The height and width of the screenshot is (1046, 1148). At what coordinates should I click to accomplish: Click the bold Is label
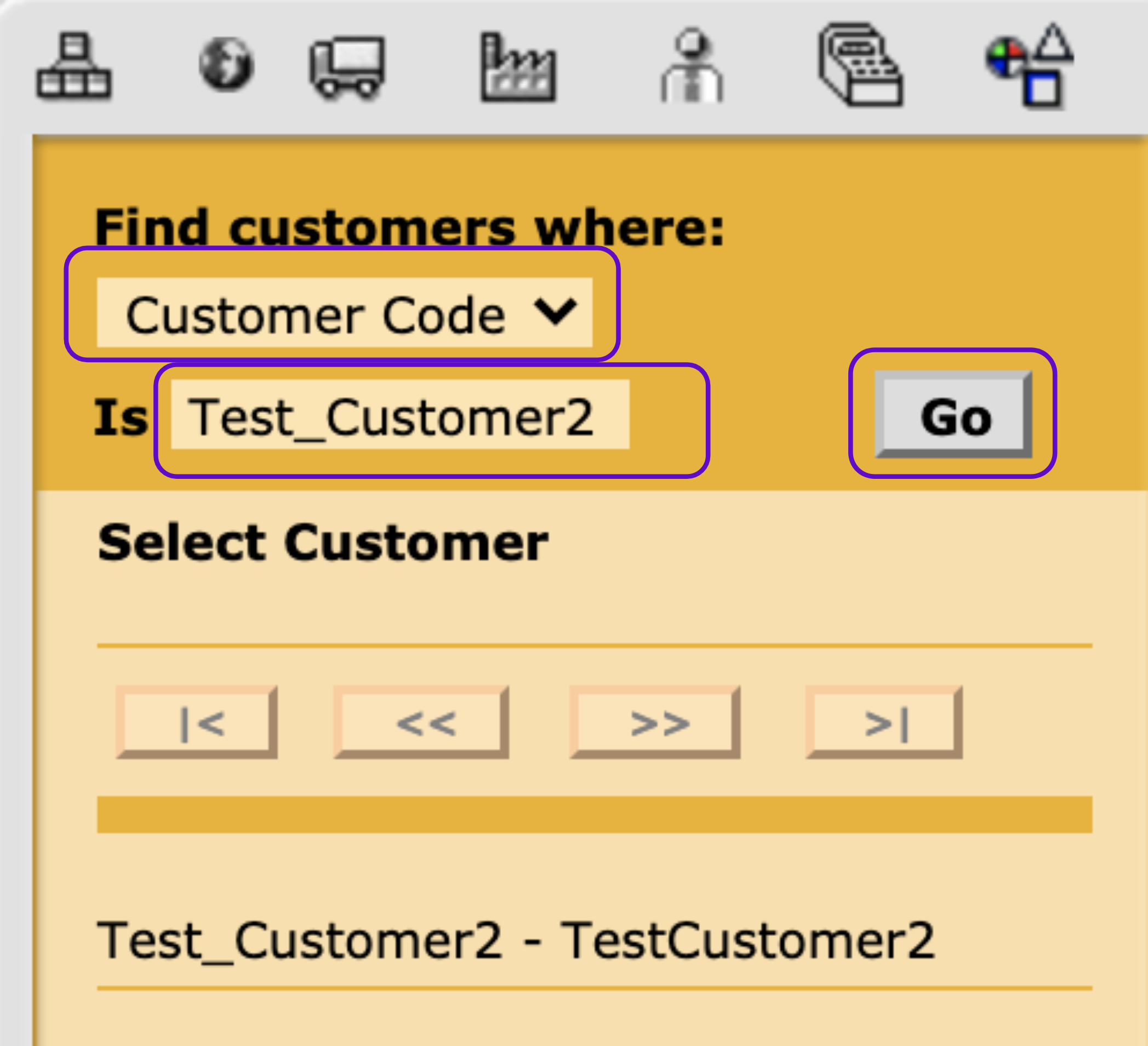point(121,418)
